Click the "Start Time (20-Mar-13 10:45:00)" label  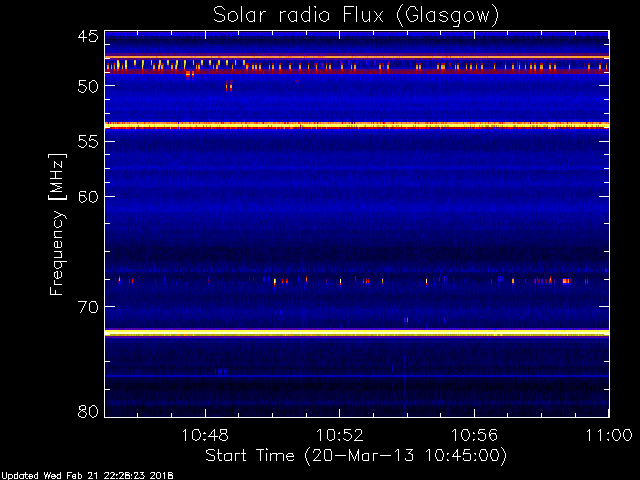click(356, 456)
